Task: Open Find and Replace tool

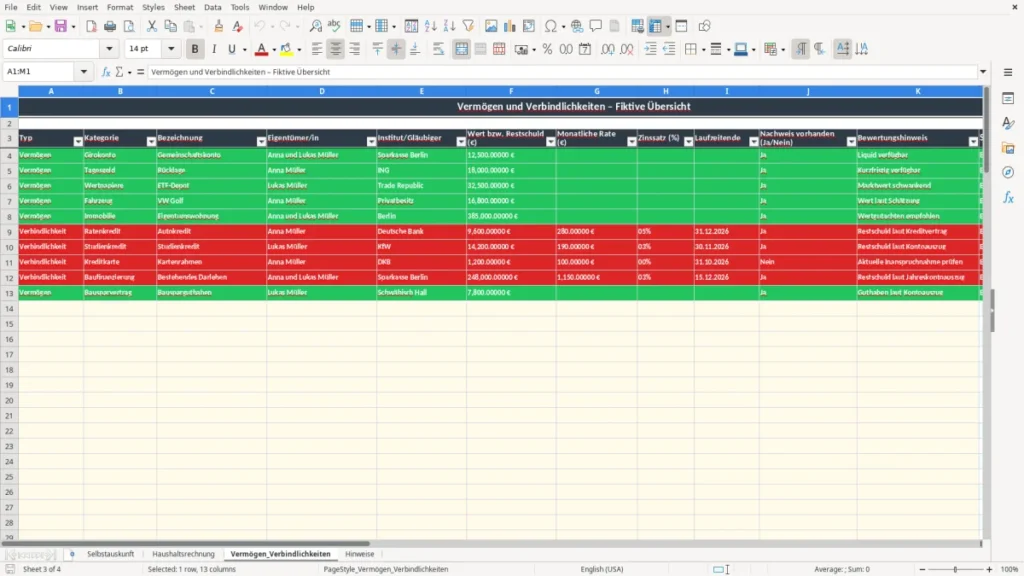Action: [x=315, y=26]
